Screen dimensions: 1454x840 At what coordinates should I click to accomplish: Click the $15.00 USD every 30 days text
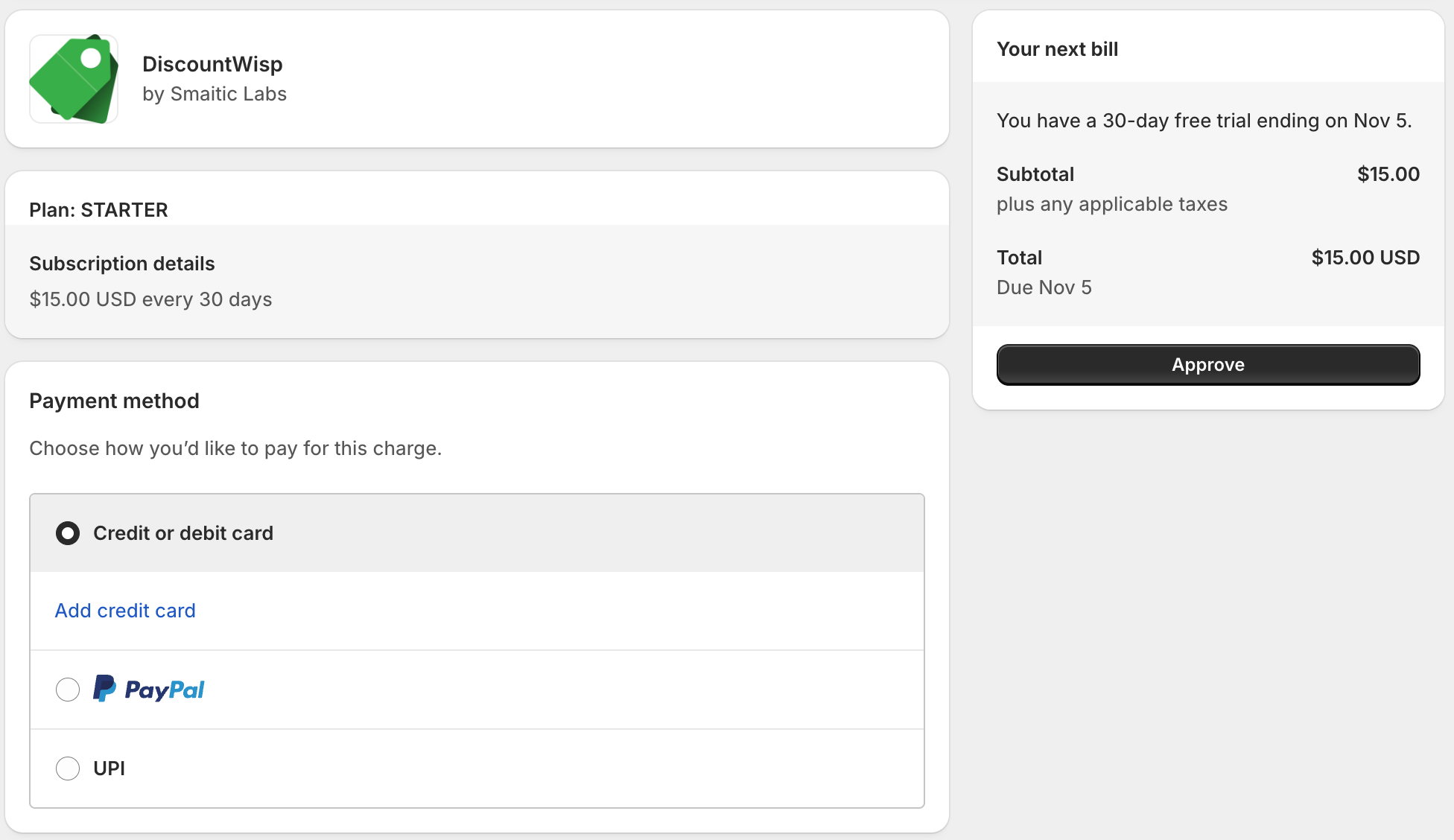[x=150, y=299]
